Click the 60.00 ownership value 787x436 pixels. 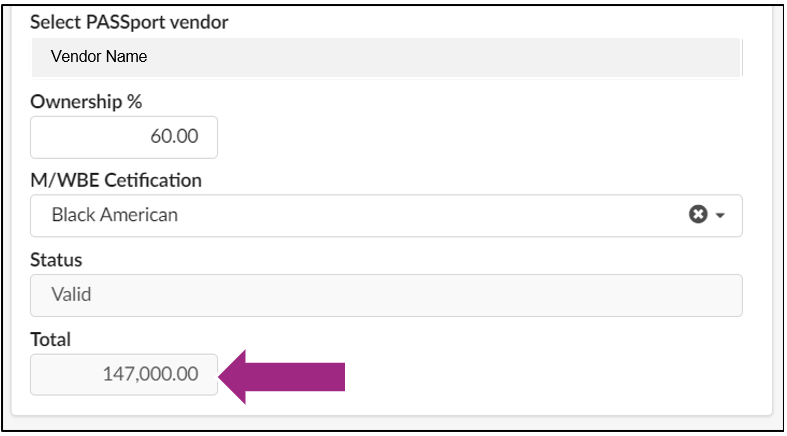pyautogui.click(x=174, y=137)
